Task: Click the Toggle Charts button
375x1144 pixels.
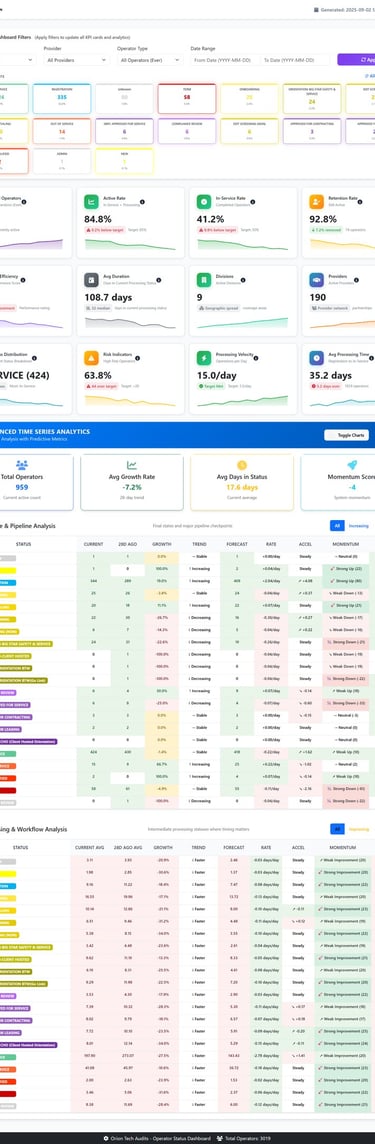Action: (x=347, y=435)
